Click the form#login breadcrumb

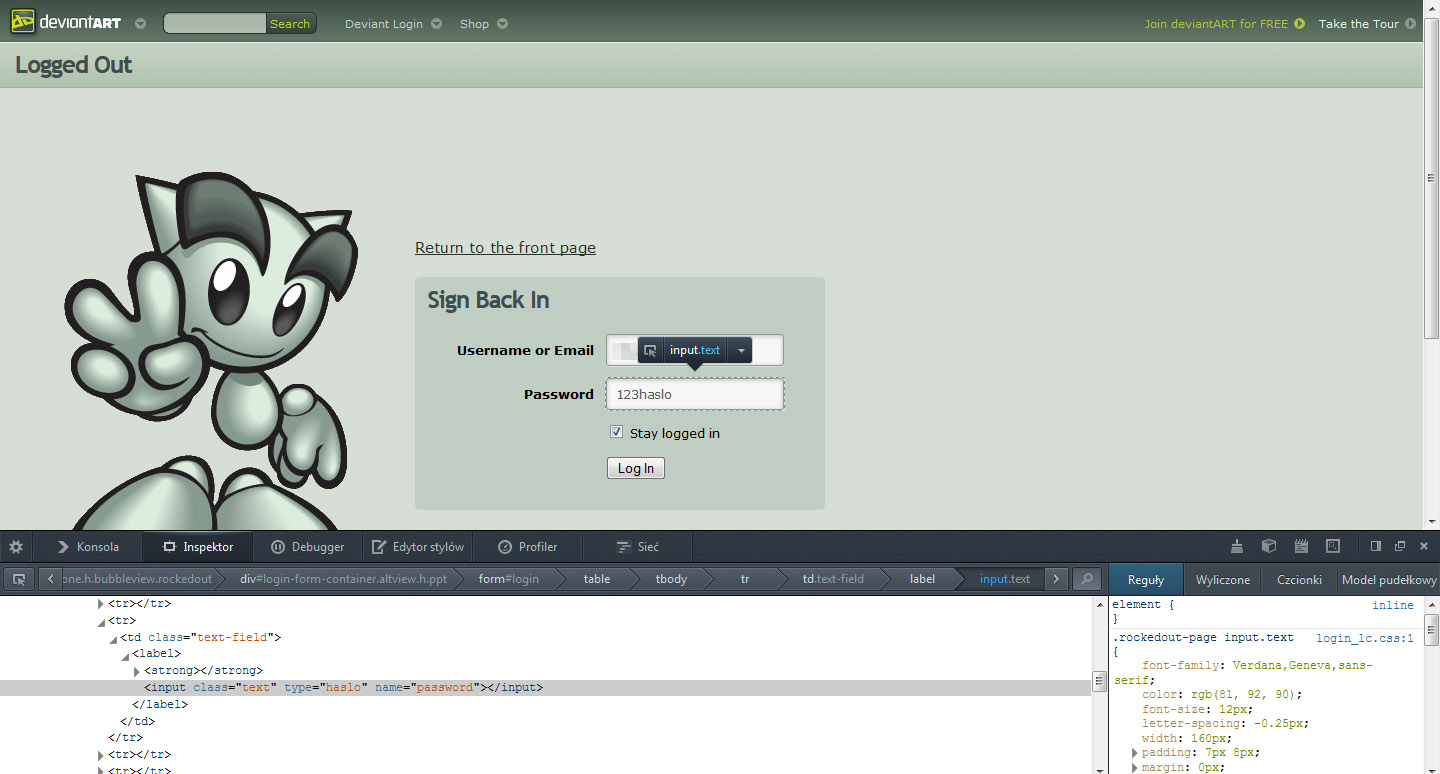pyautogui.click(x=509, y=579)
